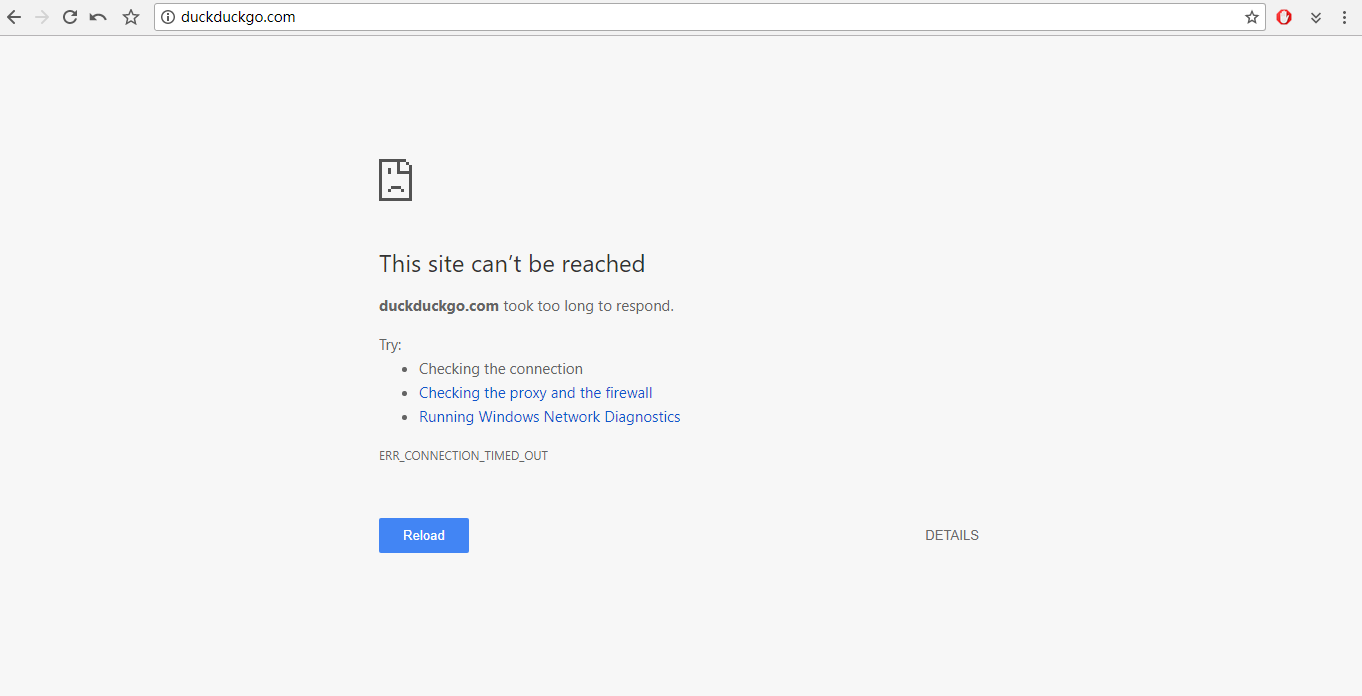Launch 'Running Windows Network Diagnostics' link

[550, 417]
